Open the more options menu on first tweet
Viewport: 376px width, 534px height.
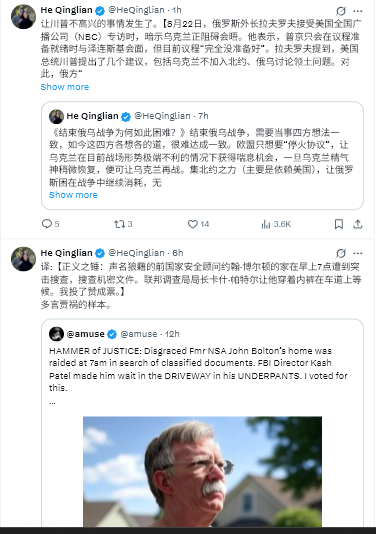(x=358, y=11)
